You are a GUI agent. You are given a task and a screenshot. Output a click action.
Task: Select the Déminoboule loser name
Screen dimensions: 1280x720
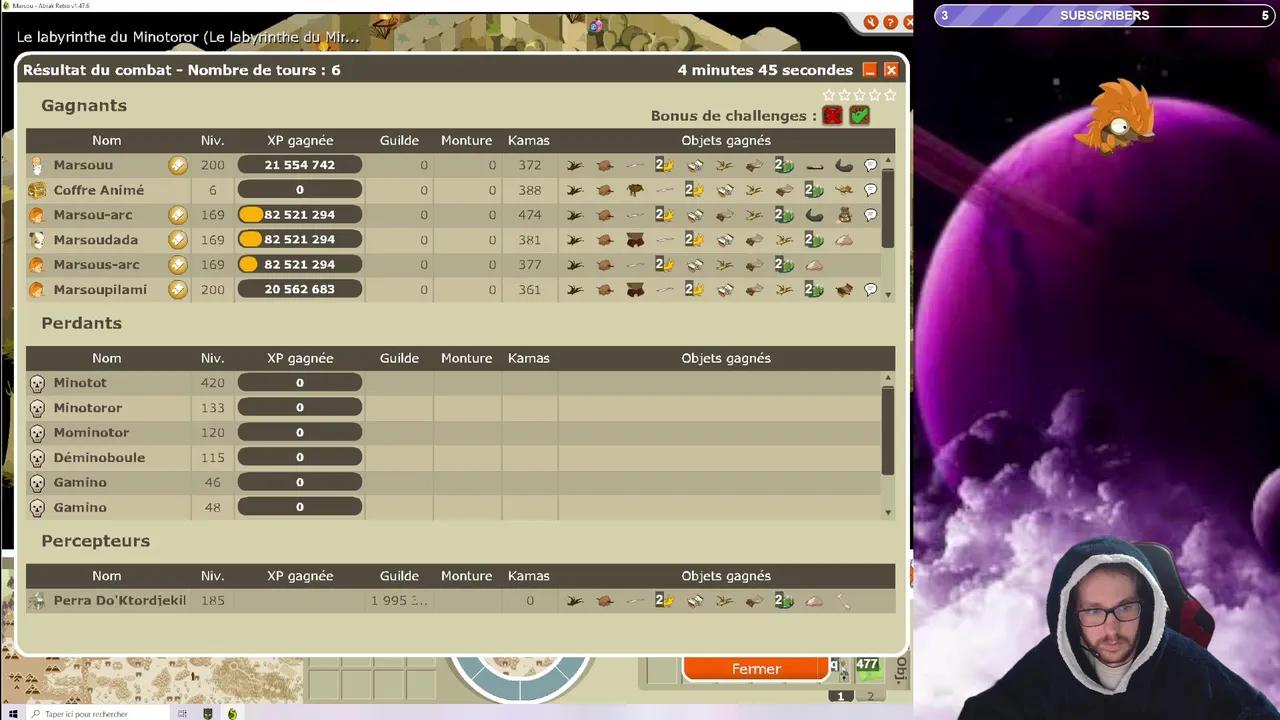tap(99, 458)
